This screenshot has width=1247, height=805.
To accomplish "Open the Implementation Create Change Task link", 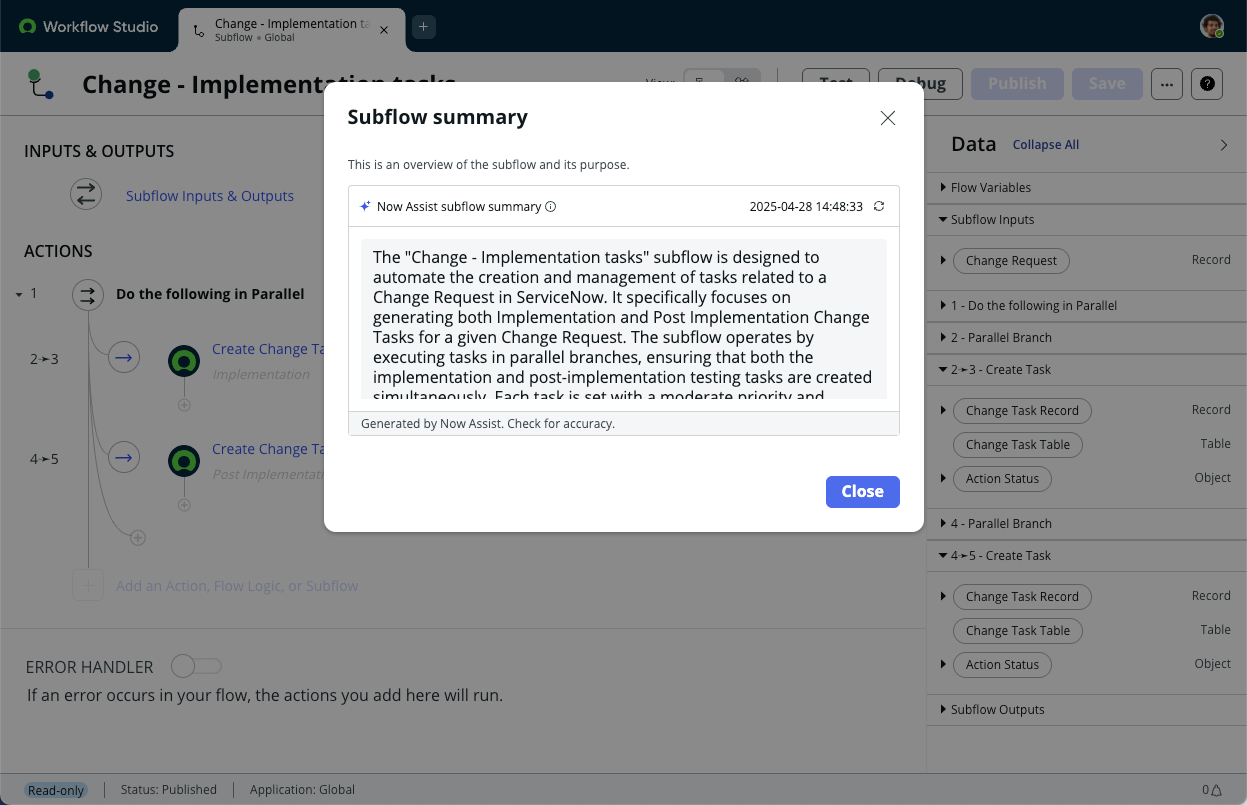I will click(x=269, y=349).
